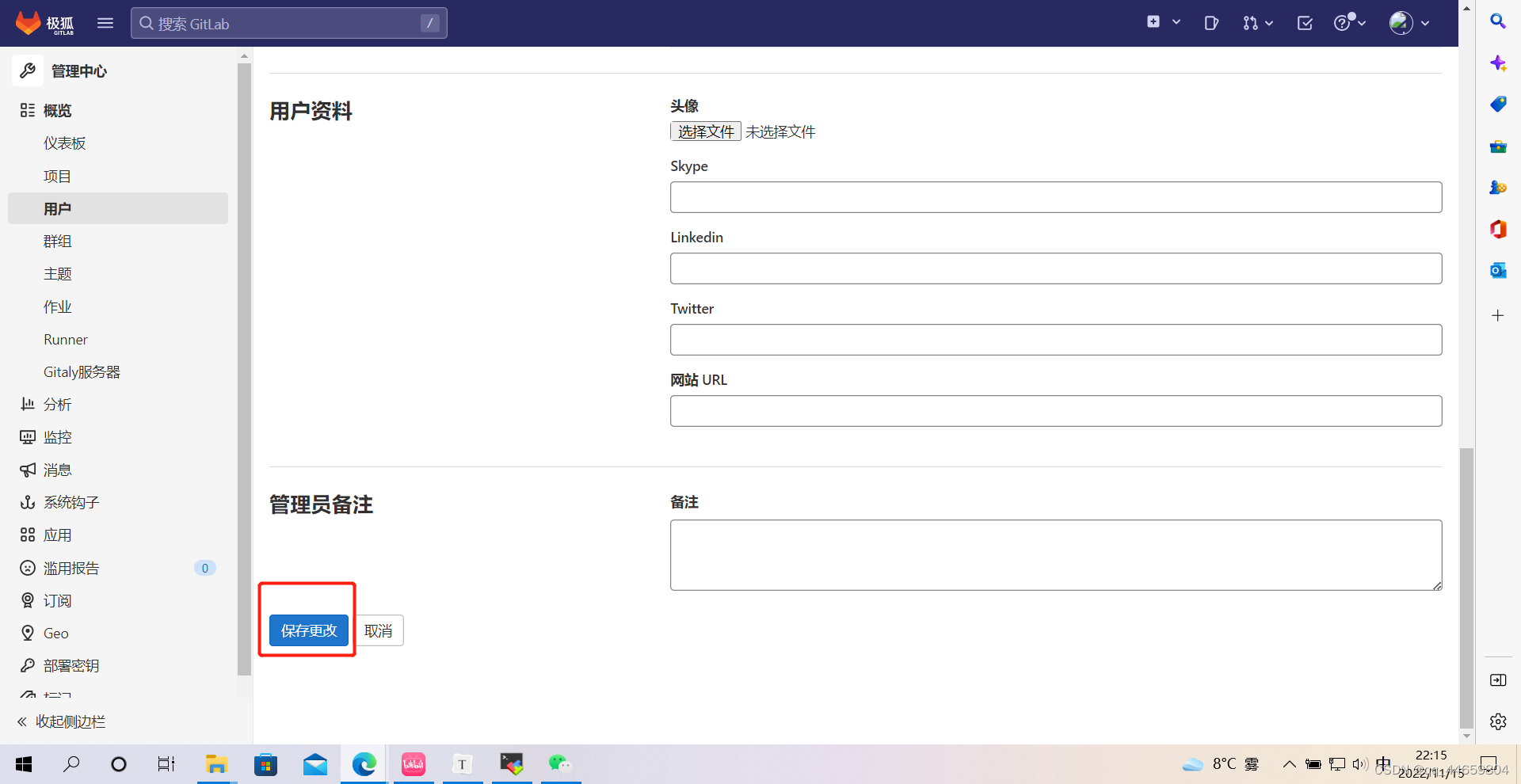
Task: Toggle the Edge sidebar hide button
Action: pyautogui.click(x=1498, y=680)
